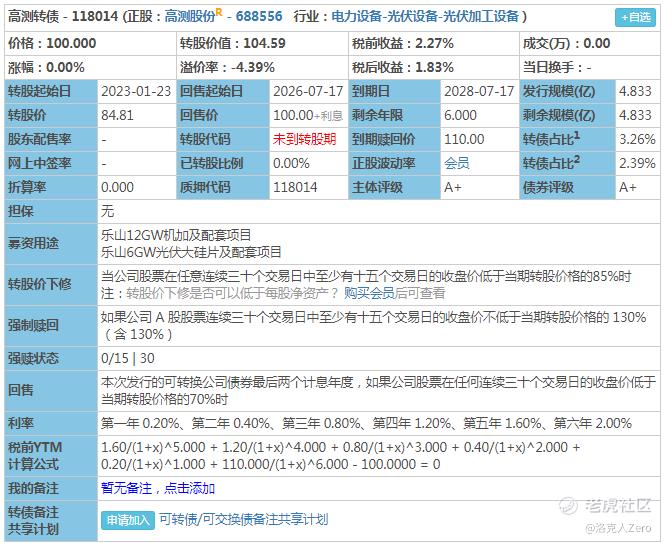Select the 税前收益：2.27% text
The height and width of the screenshot is (543, 664).
pyautogui.click(x=403, y=43)
